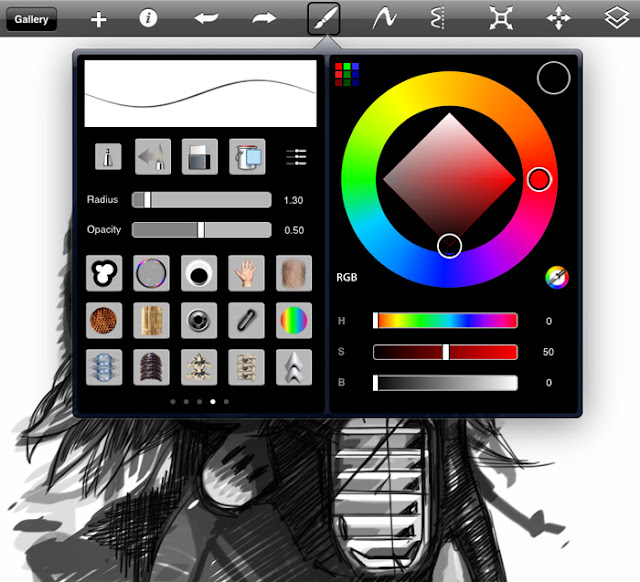Open the layers stack icon
This screenshot has width=640, height=582.
(x=616, y=18)
